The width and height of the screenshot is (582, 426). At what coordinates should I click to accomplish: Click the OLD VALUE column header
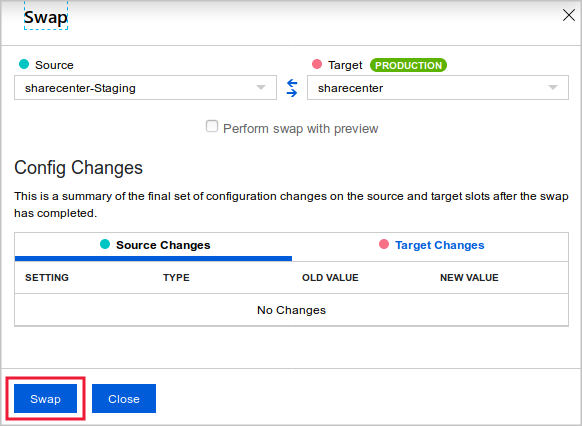tap(330, 278)
